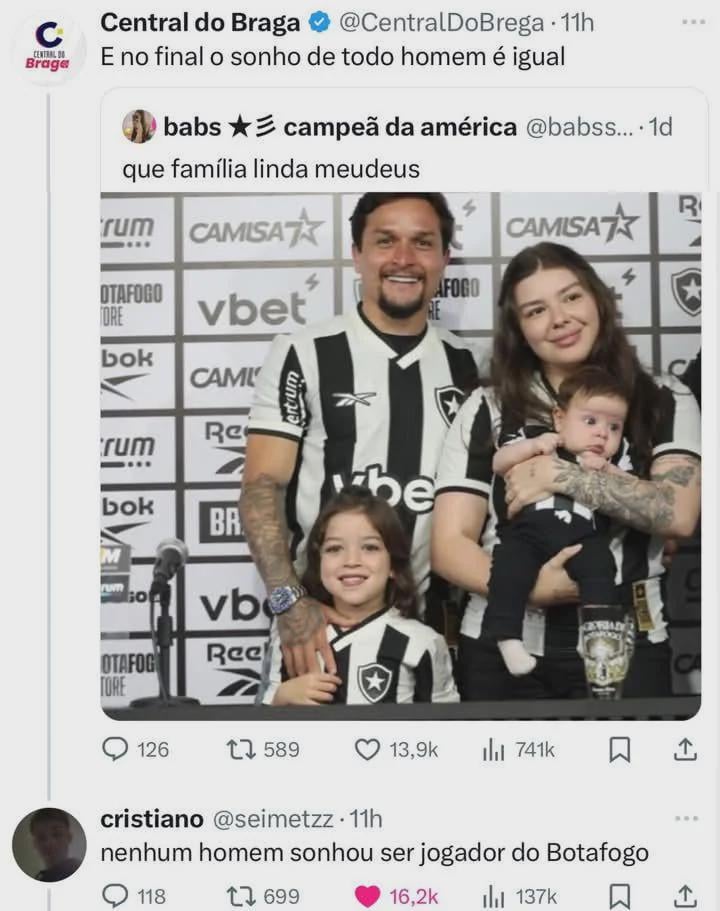Retweet cristiano's reply
This screenshot has width=720, height=911.
[x=240, y=896]
